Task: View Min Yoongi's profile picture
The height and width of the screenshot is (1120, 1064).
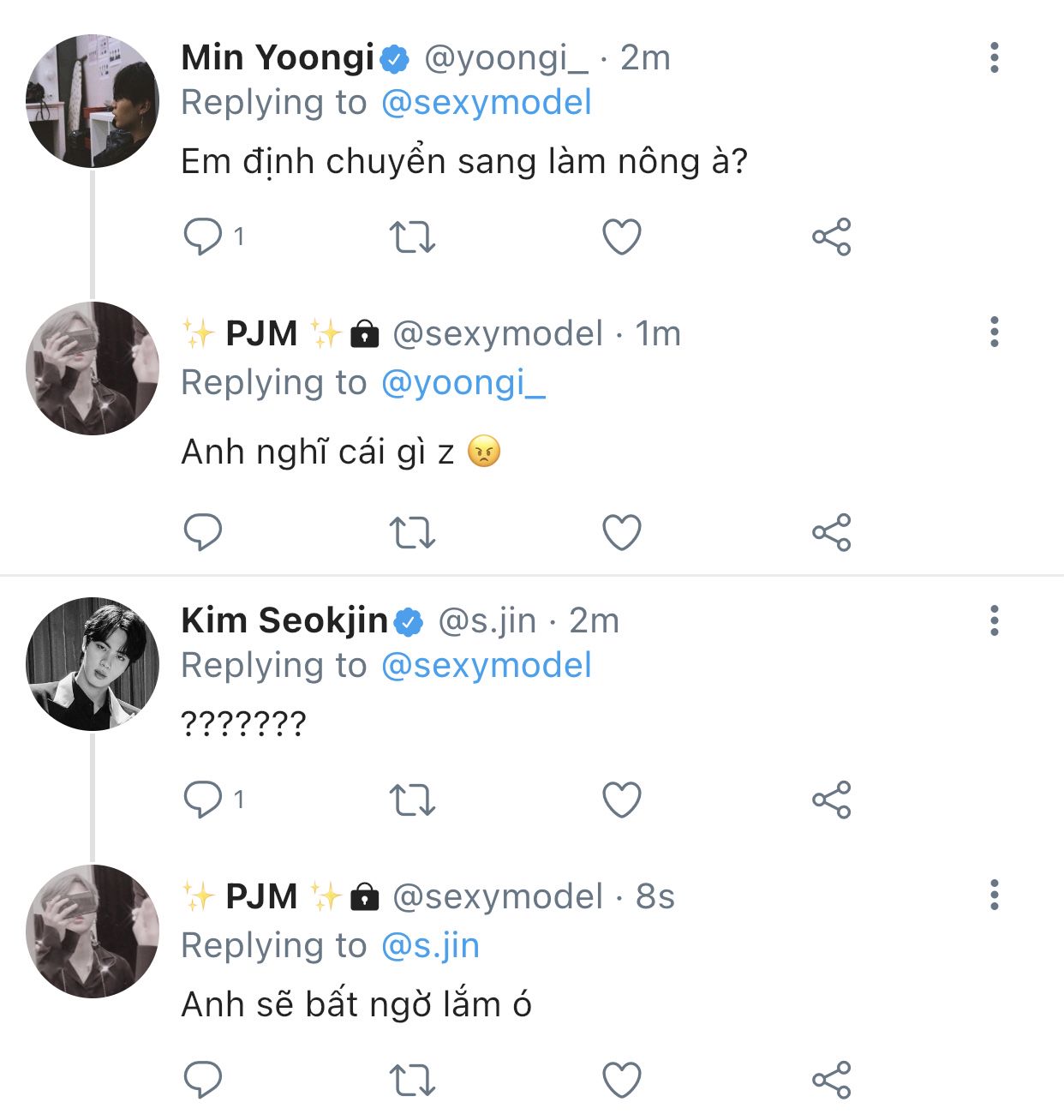Action: click(93, 101)
